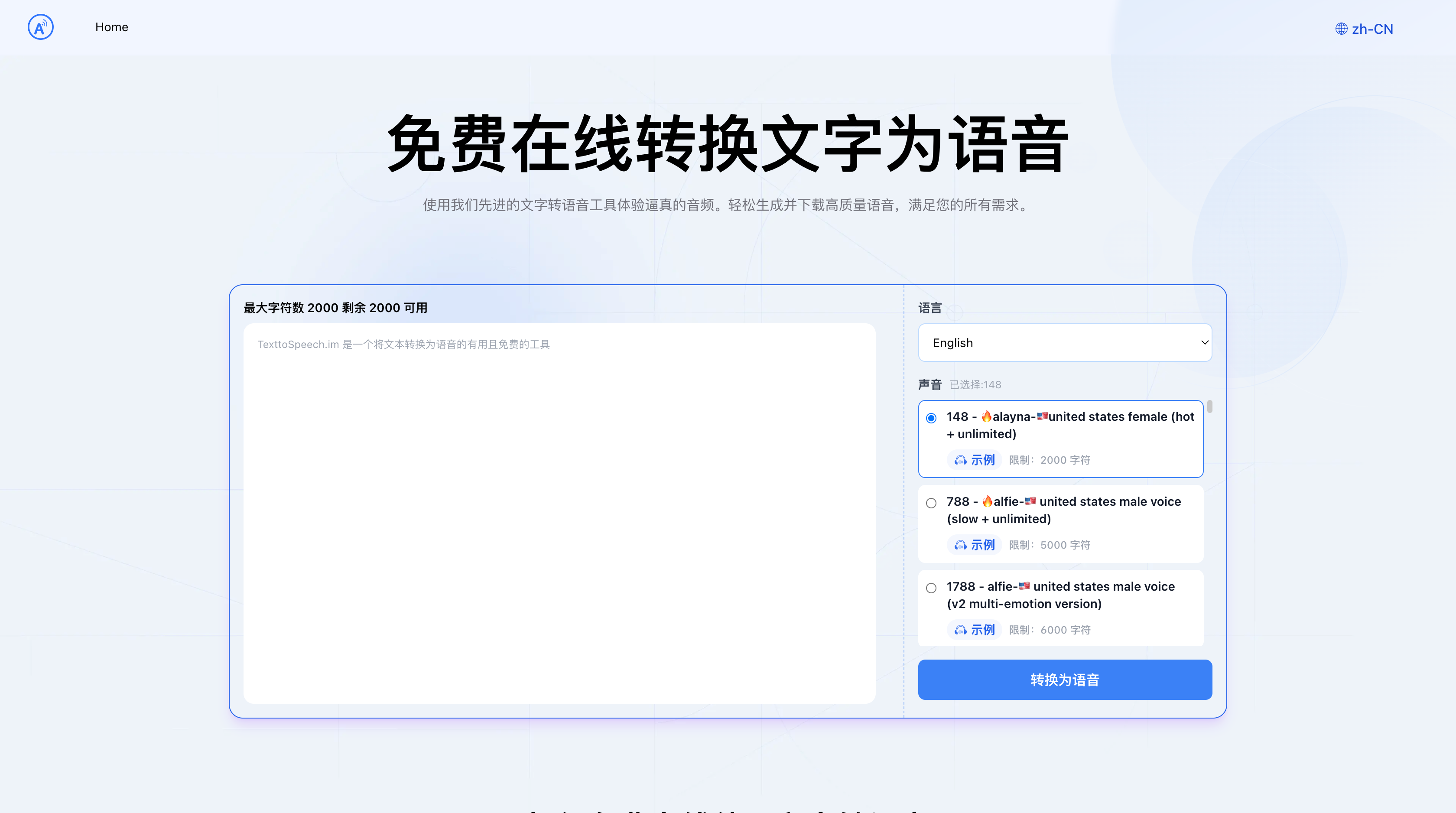Select voice 148 alayna radio button
This screenshot has height=813, width=1456.
pos(931,418)
